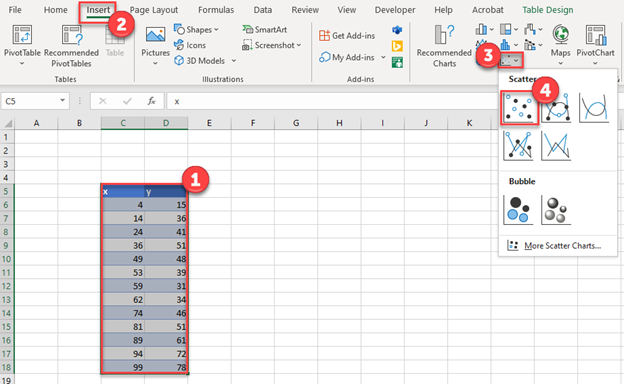
Task: Open the My Add-ins dropdown arrow
Action: tap(383, 57)
